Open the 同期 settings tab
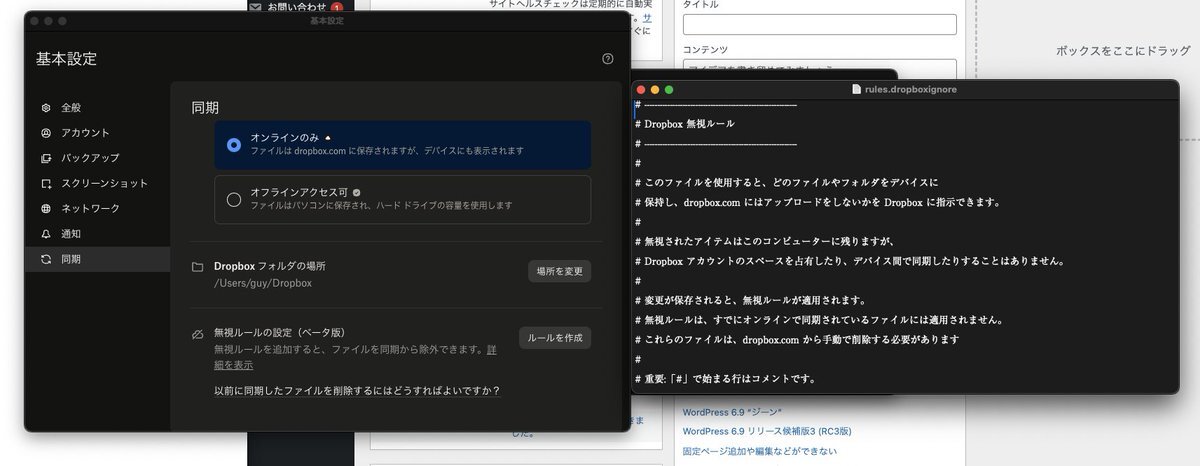 [x=70, y=259]
